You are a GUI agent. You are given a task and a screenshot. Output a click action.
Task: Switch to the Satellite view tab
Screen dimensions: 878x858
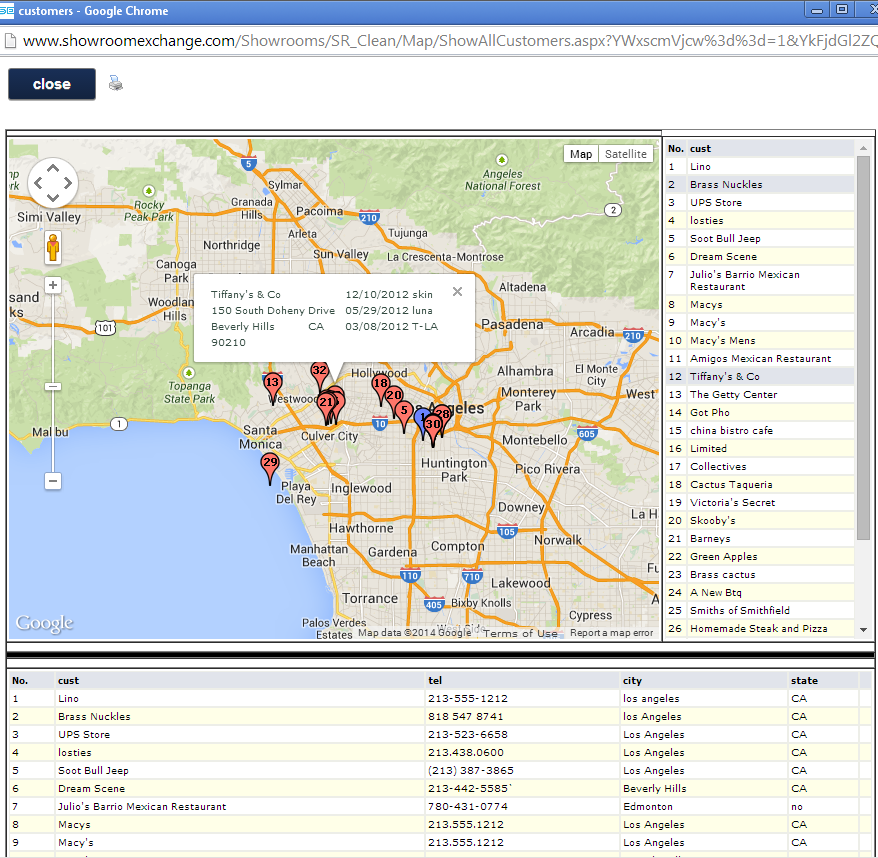click(x=625, y=154)
